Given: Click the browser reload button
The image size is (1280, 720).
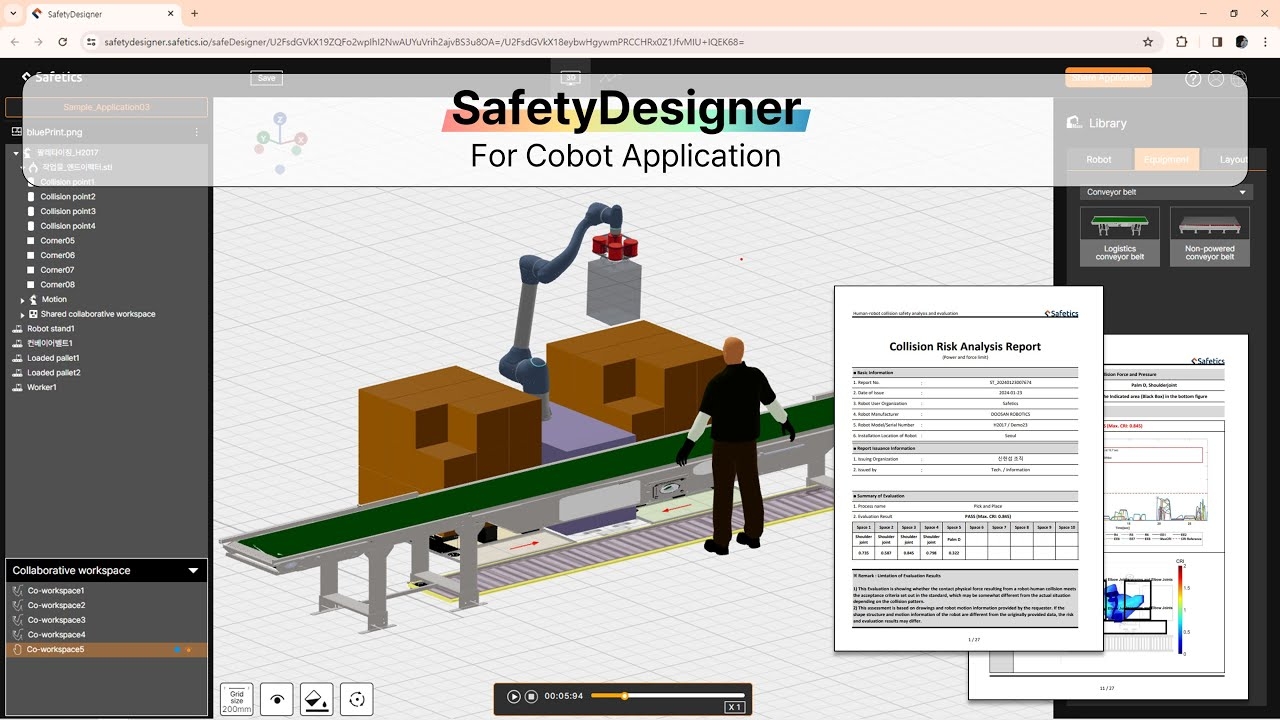Looking at the screenshot, I should click(x=63, y=42).
